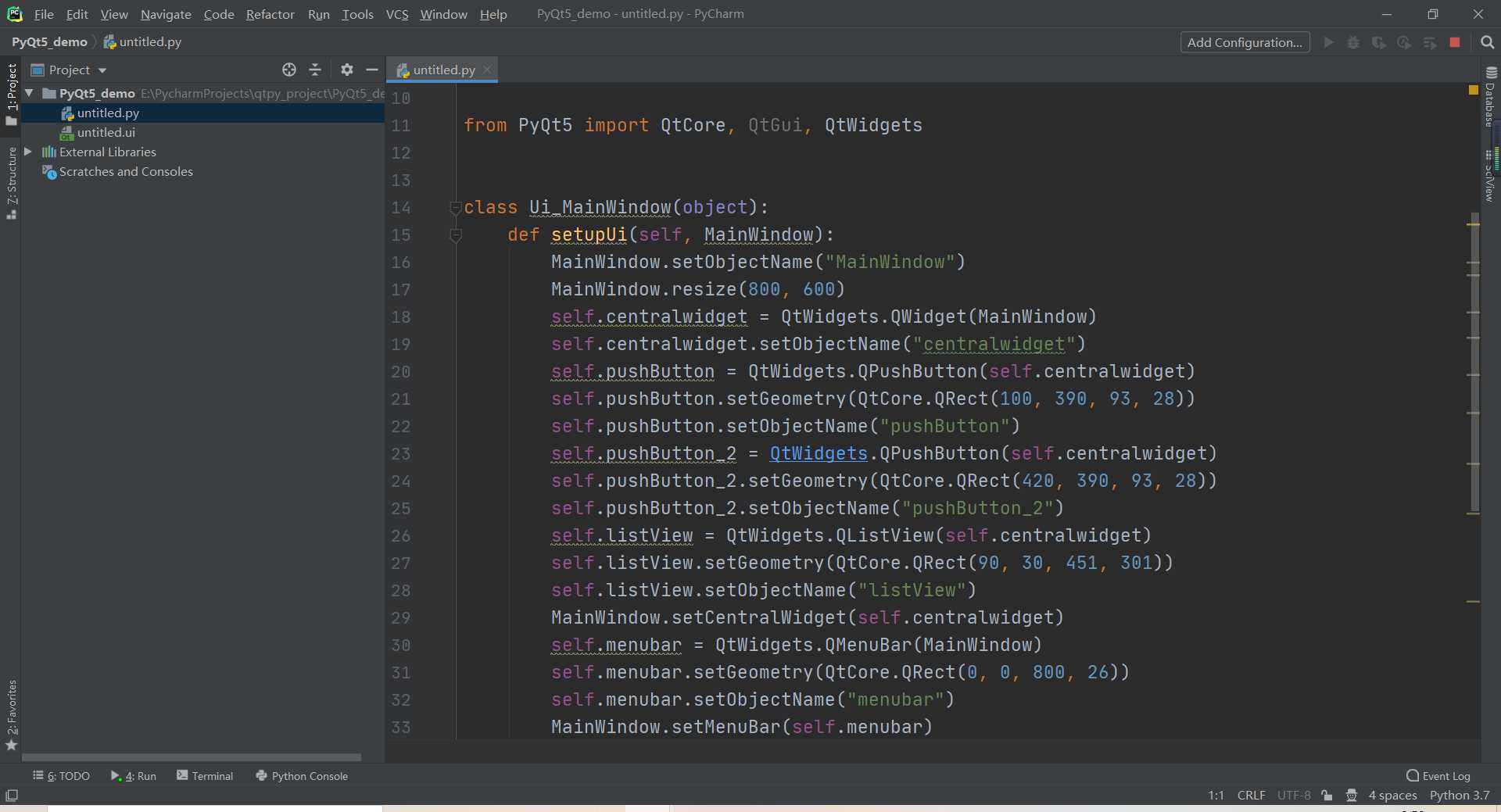1501x812 pixels.
Task: Click the Project panel horizontal scrollbar
Action: tap(192, 757)
